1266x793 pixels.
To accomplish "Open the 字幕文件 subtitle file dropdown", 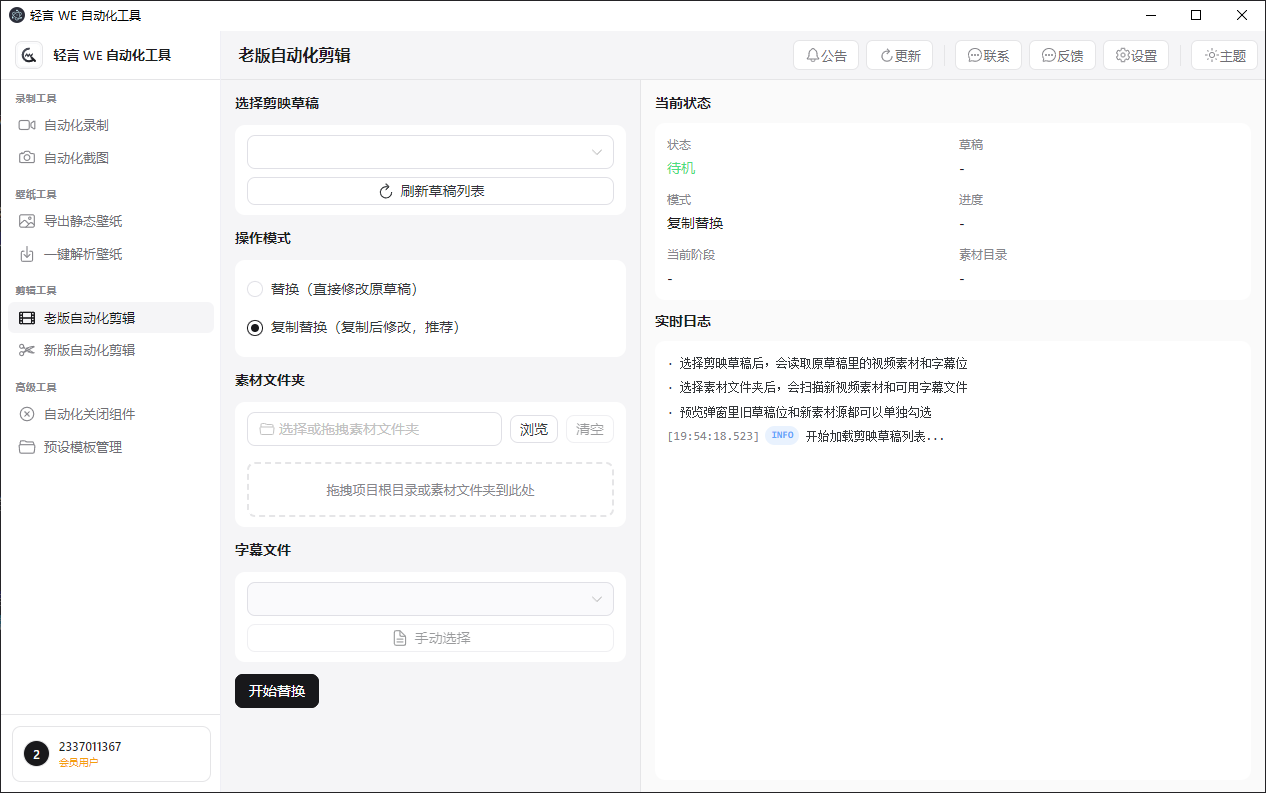I will (430, 598).
